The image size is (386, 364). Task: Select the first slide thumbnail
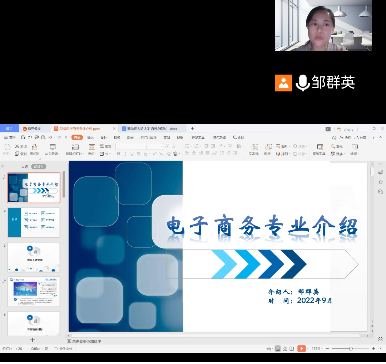click(34, 188)
